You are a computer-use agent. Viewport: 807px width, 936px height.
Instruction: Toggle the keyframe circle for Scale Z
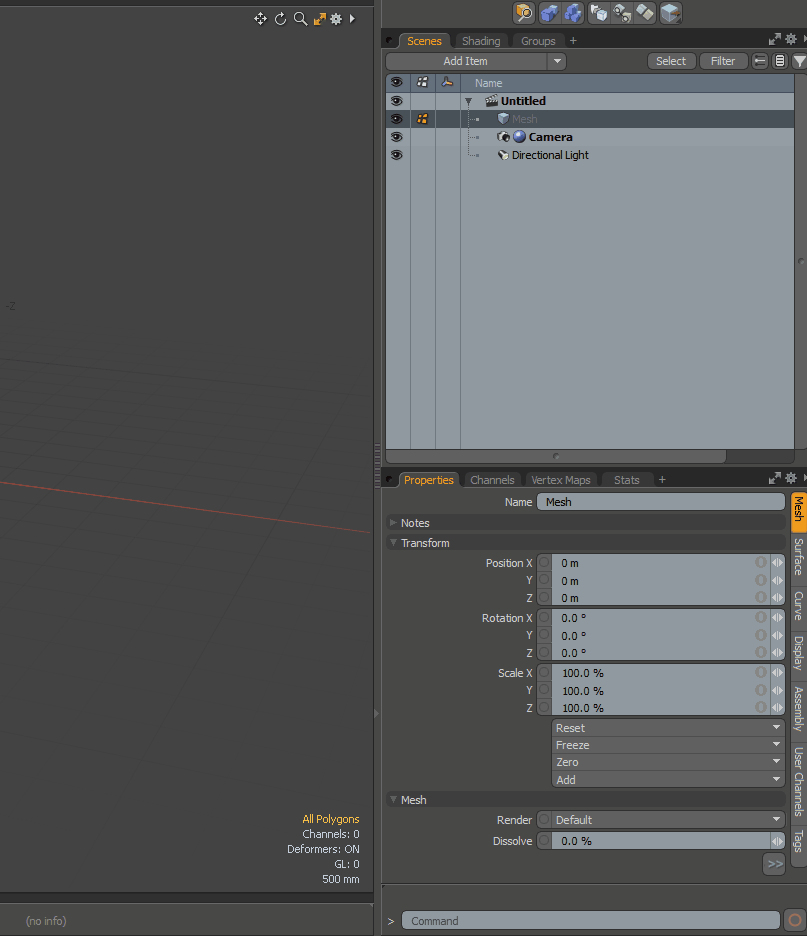(544, 707)
